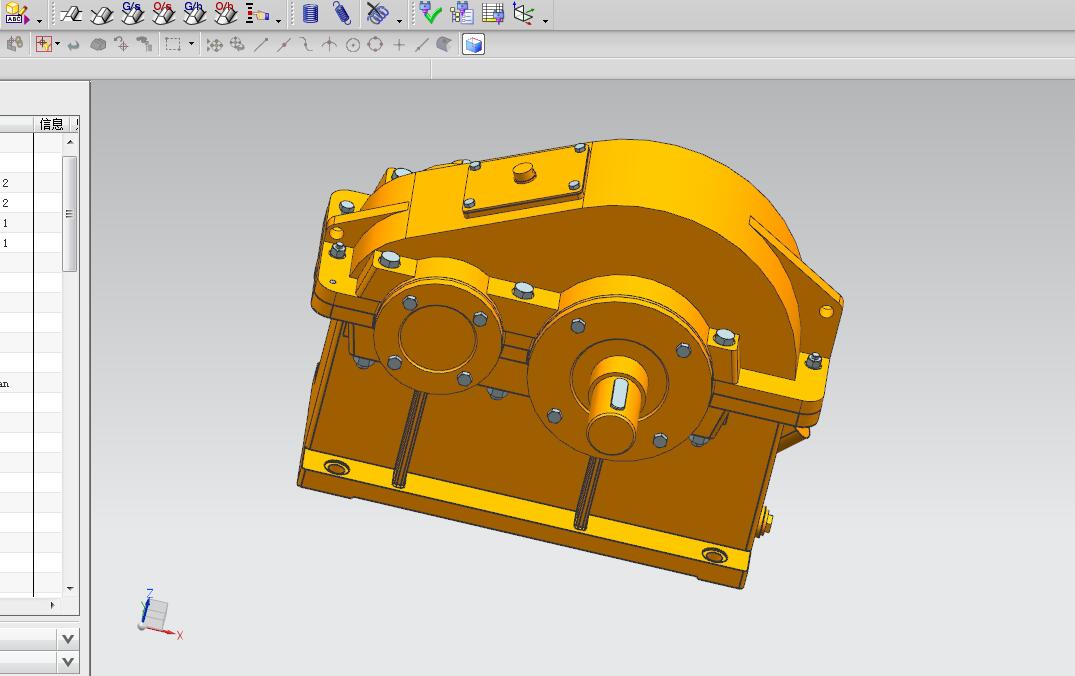Expand the upper collapsed panel chevron
The width and height of the screenshot is (1075, 676).
tap(68, 640)
